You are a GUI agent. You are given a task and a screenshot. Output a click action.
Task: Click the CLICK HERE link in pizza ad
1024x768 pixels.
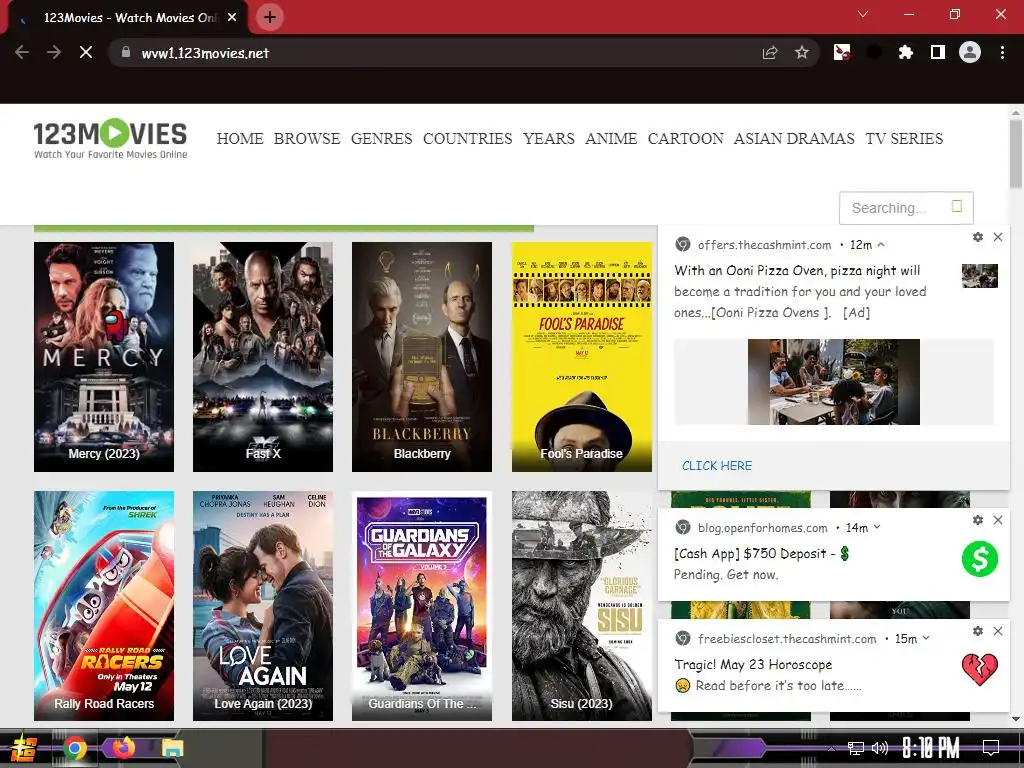pos(717,466)
